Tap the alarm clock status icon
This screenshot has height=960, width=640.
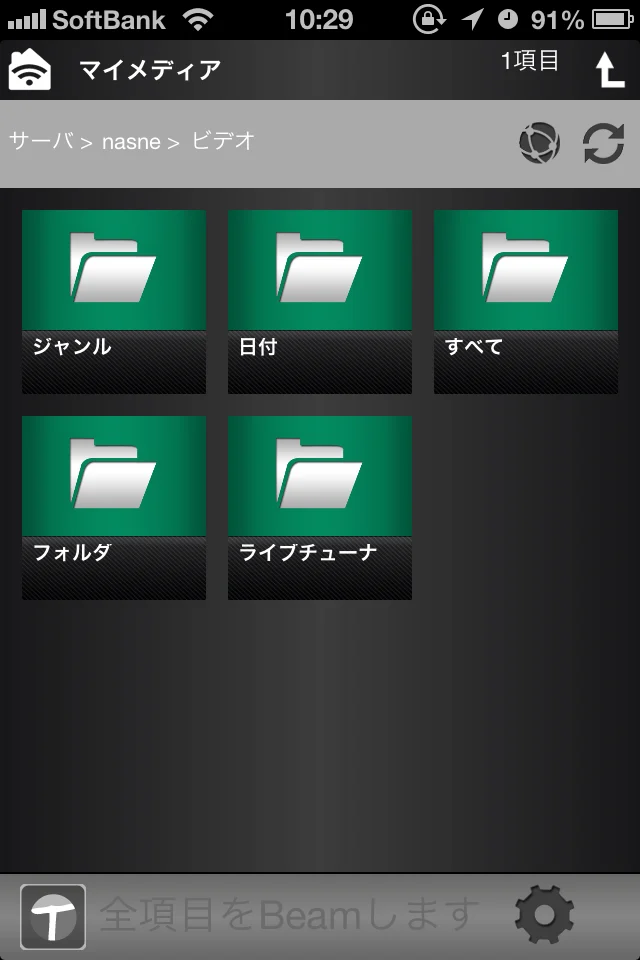coord(507,20)
